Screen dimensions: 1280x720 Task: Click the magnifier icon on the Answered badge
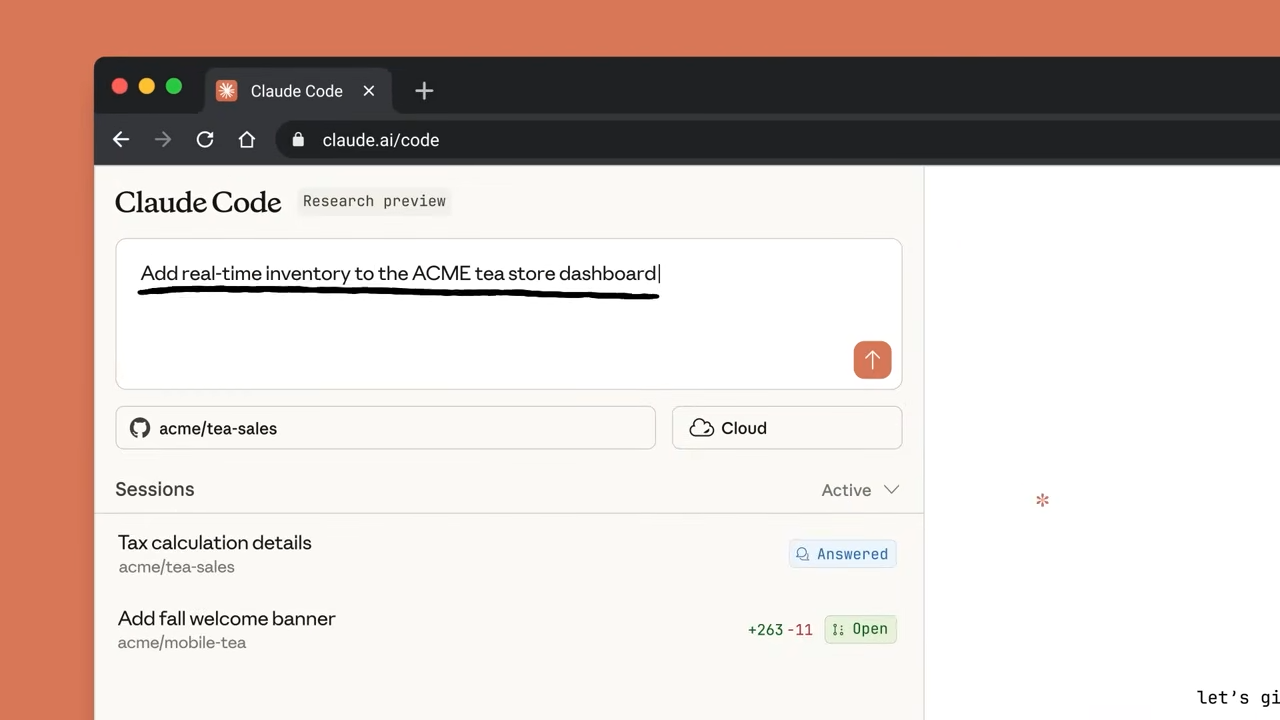[803, 553]
